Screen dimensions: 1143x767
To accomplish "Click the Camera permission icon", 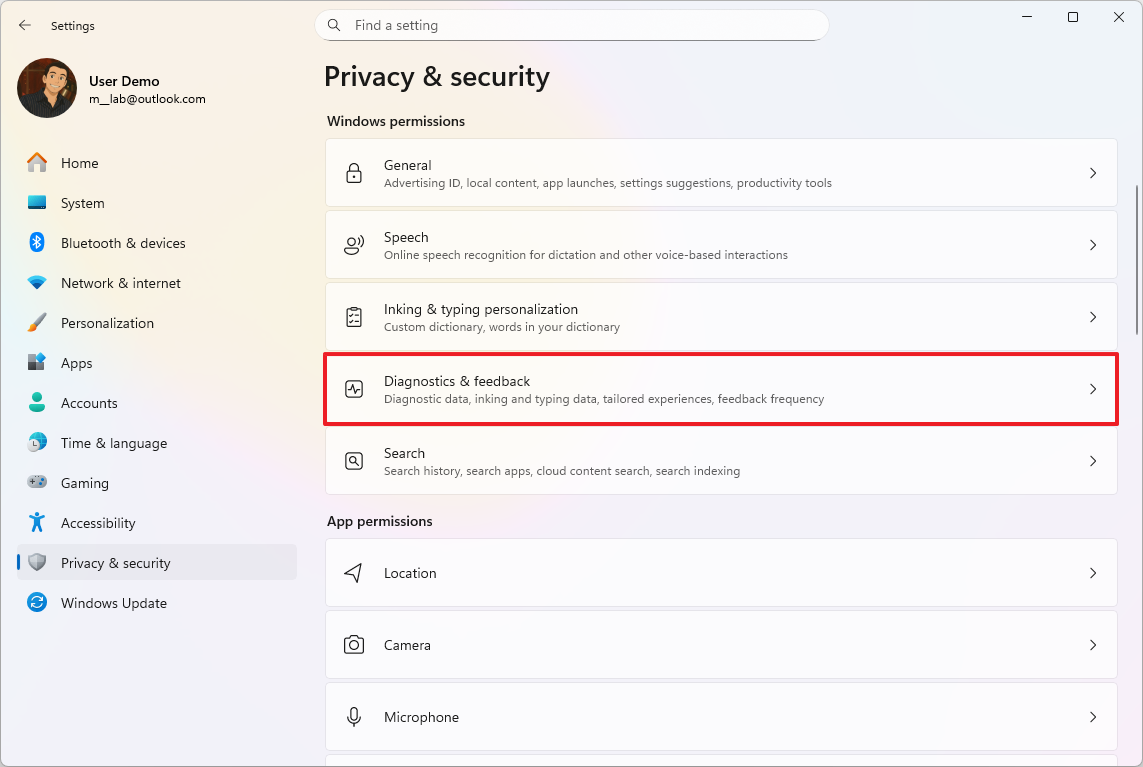I will pos(354,645).
